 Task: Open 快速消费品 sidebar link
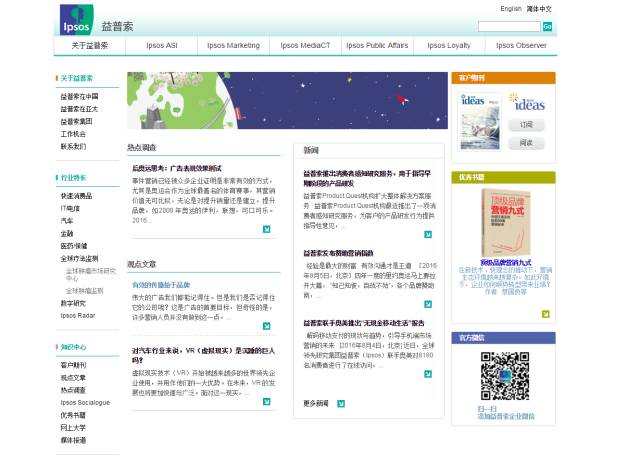pos(76,196)
